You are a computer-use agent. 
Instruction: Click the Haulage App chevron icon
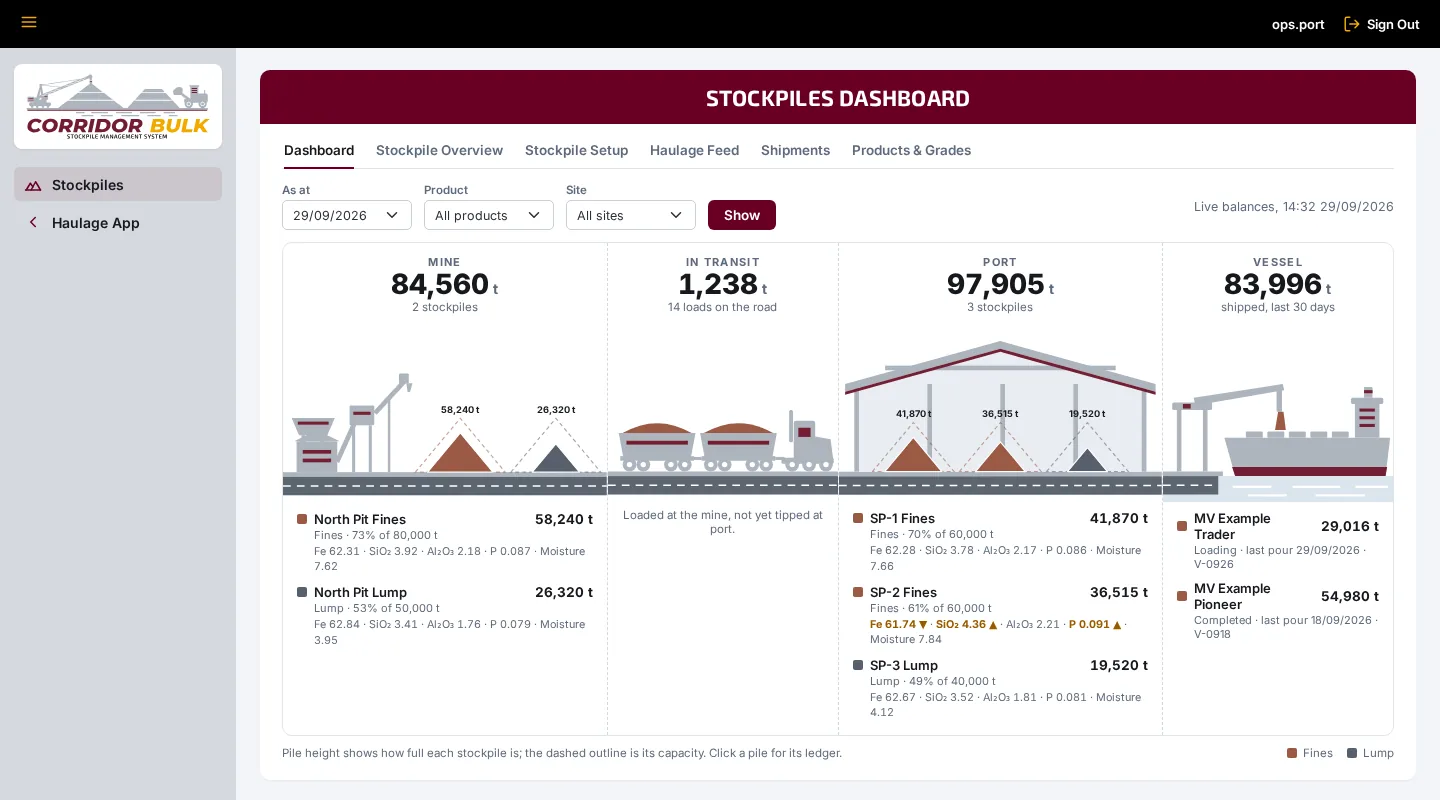[x=33, y=223]
